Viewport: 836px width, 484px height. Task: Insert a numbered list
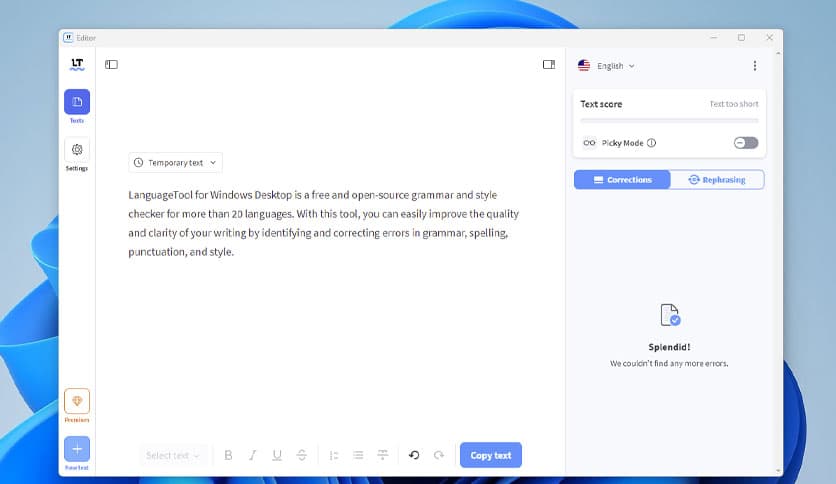click(334, 455)
